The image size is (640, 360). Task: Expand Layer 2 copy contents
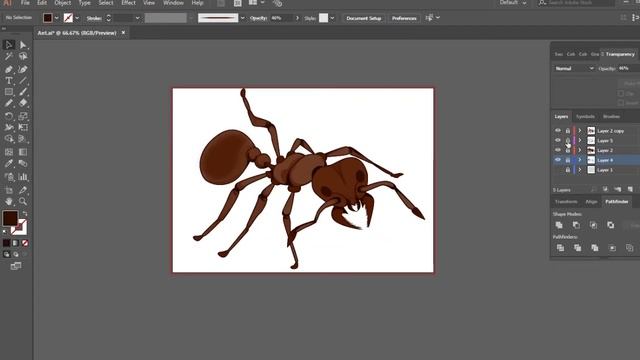pyautogui.click(x=580, y=131)
